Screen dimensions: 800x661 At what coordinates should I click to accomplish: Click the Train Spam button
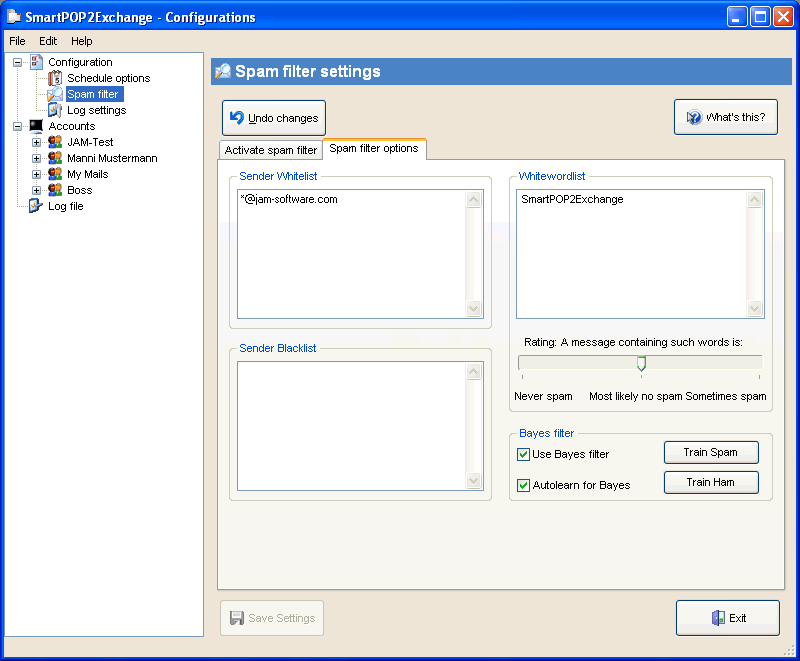[x=711, y=452]
